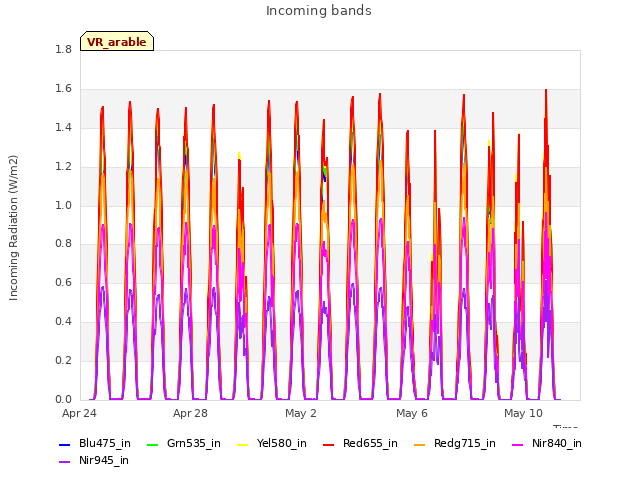The image size is (640, 480).
Task: Click the 0.6 y-axis tick label
Action: tap(63, 282)
